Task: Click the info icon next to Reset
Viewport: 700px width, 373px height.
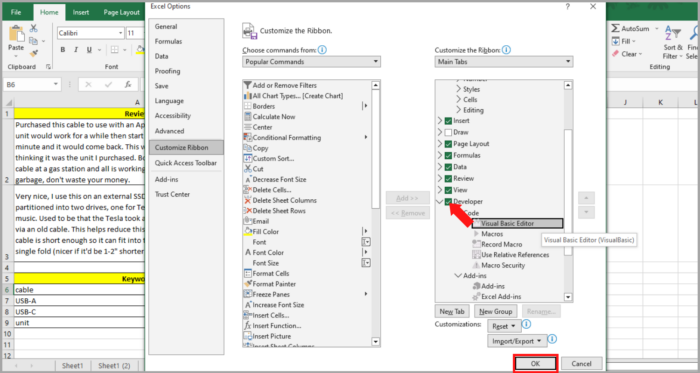Action: [526, 324]
